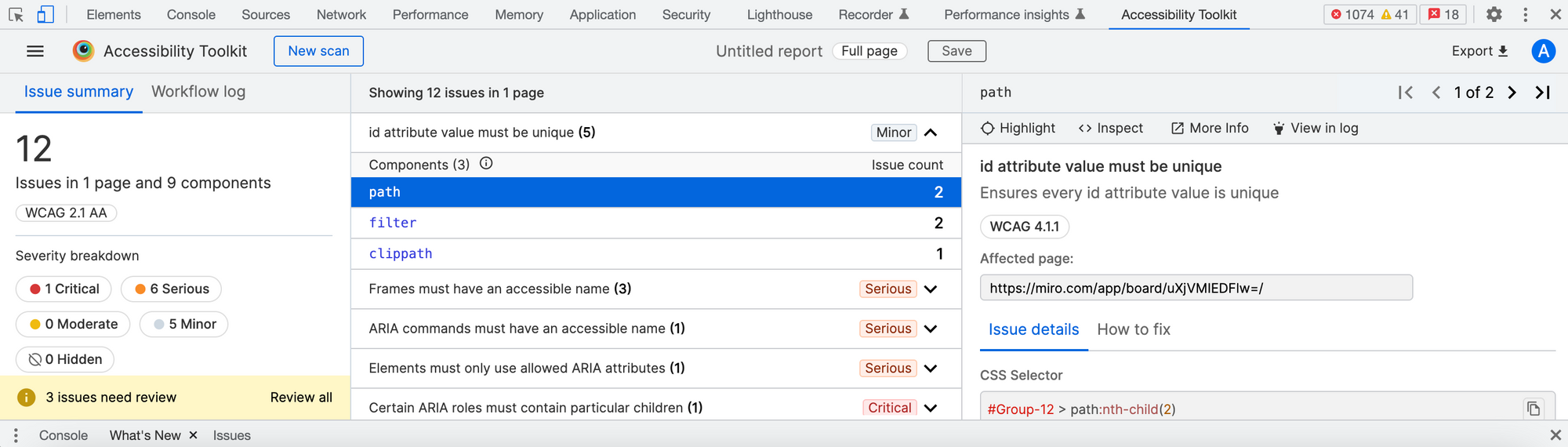Toggle the device toolbar icon

coord(45,14)
